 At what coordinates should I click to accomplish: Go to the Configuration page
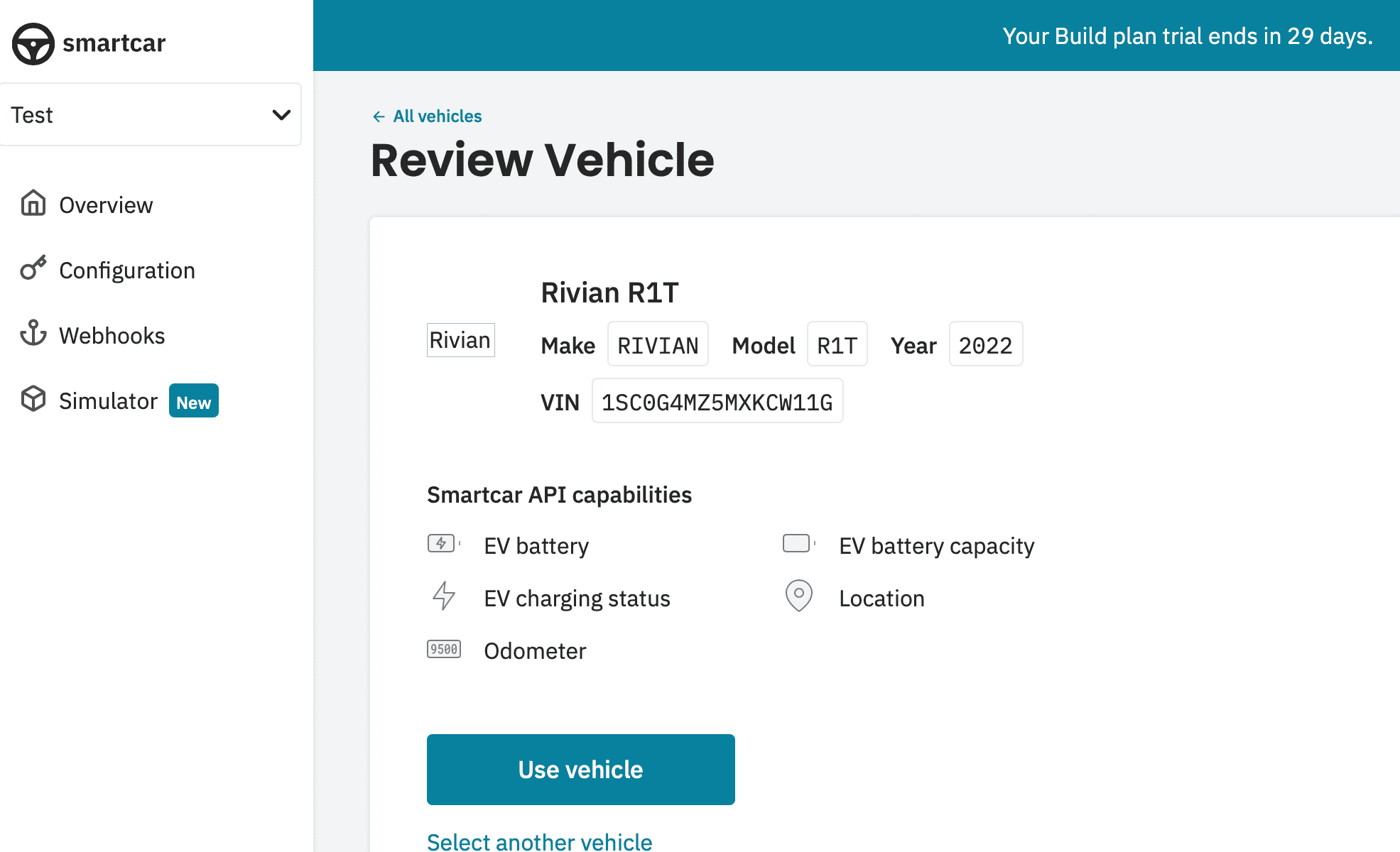point(126,271)
